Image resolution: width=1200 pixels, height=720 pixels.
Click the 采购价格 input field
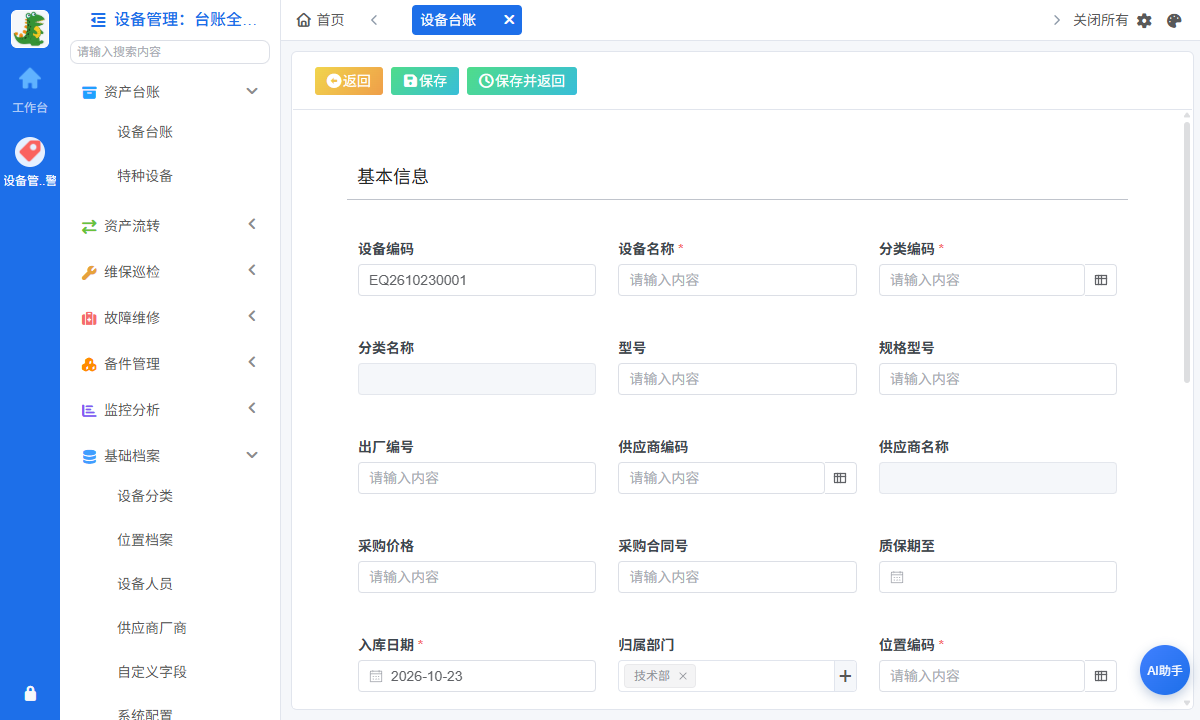pyautogui.click(x=477, y=577)
